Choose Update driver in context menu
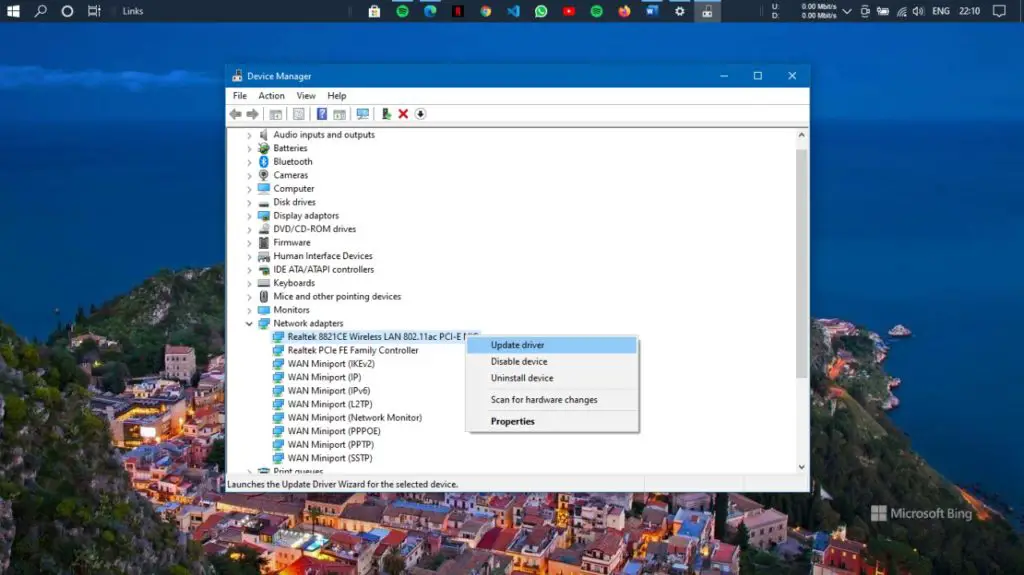This screenshot has height=575, width=1024. [x=552, y=345]
